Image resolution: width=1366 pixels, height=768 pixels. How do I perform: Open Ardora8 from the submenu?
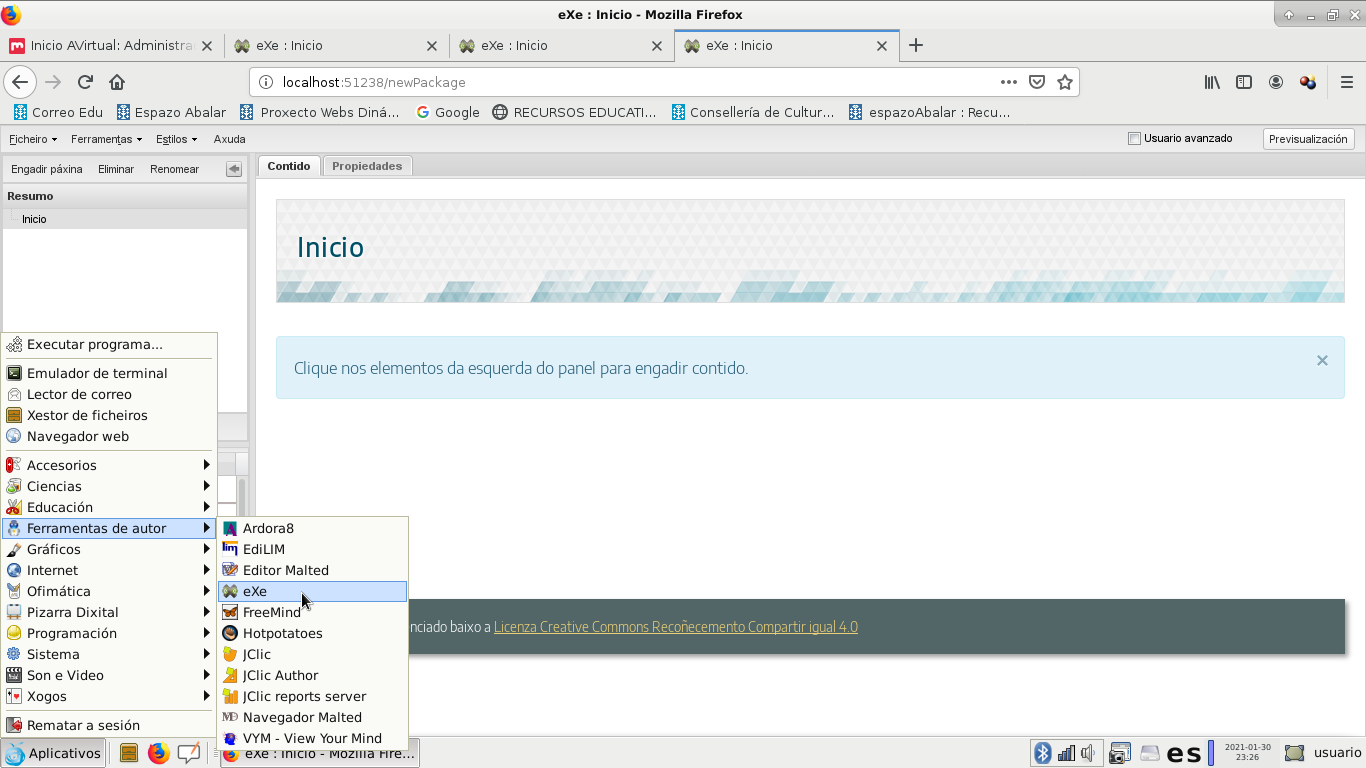tap(268, 528)
